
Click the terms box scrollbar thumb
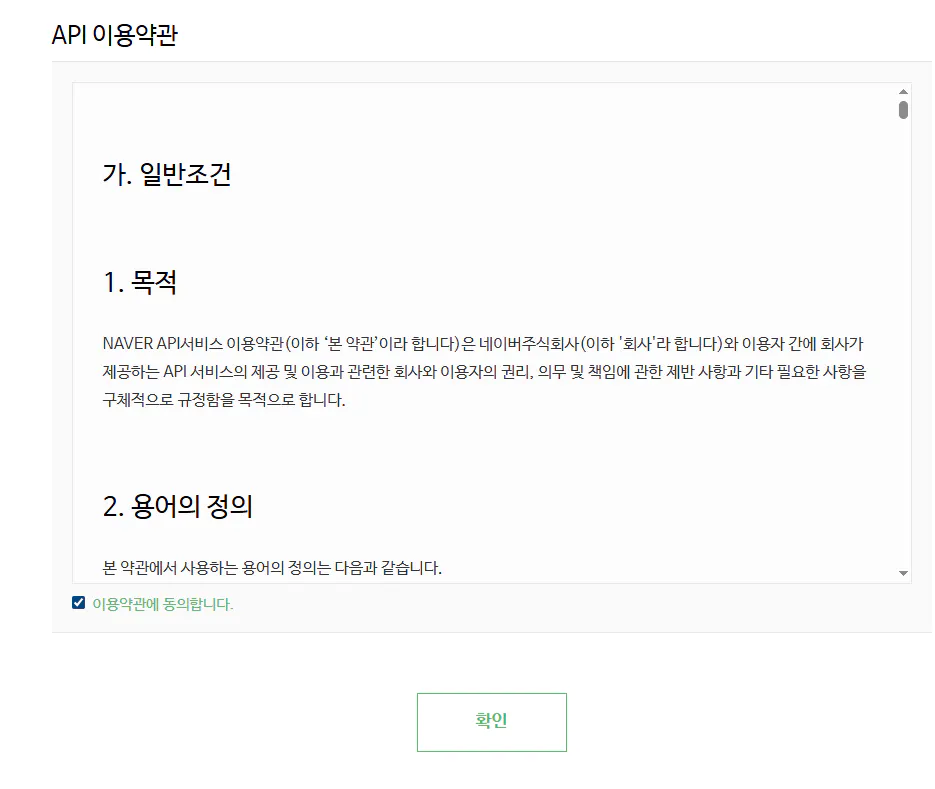click(x=903, y=109)
